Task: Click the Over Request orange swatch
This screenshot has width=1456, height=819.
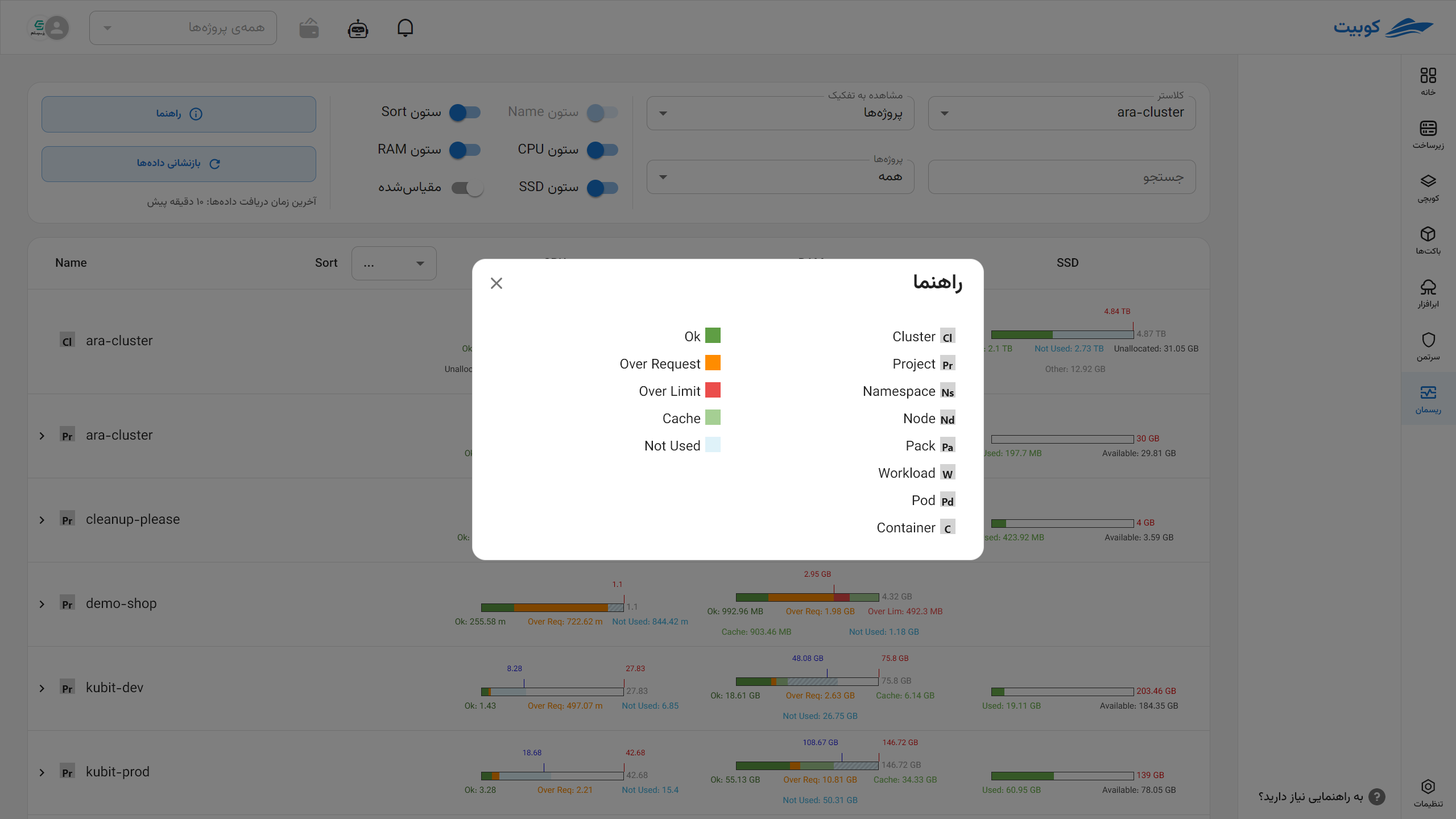Action: click(713, 363)
